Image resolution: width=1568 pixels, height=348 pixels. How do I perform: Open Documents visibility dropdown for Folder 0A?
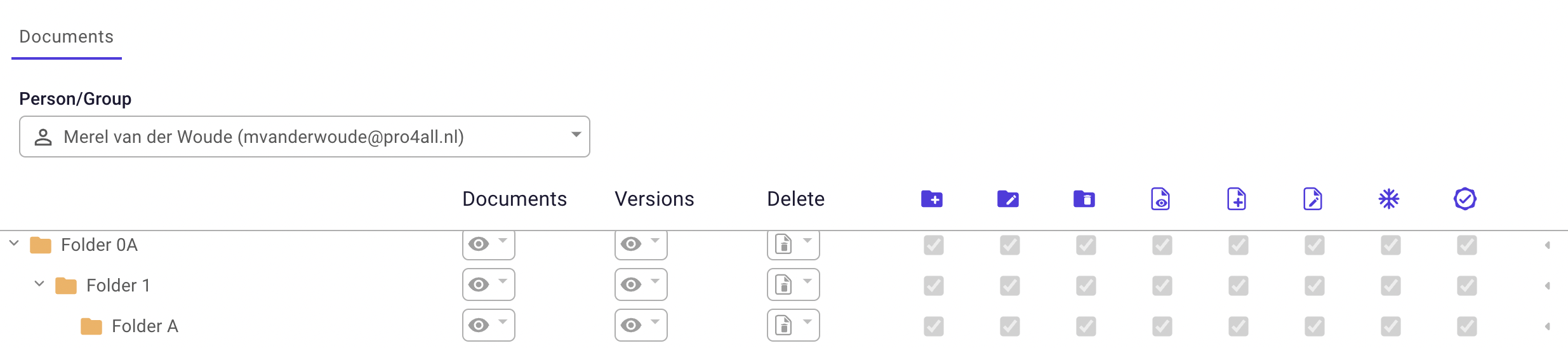click(x=489, y=244)
